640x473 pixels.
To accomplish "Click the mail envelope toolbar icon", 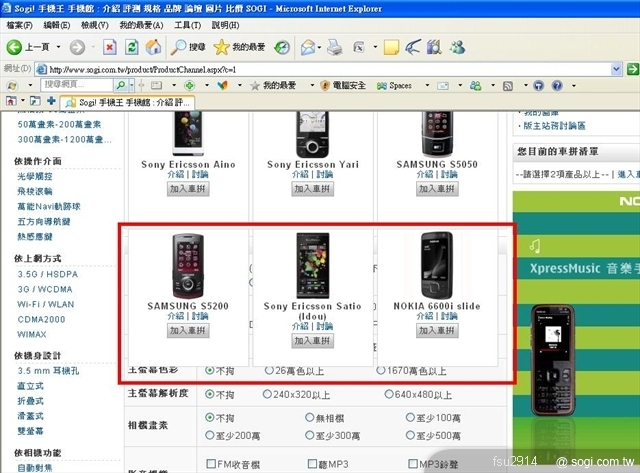I will coord(307,47).
